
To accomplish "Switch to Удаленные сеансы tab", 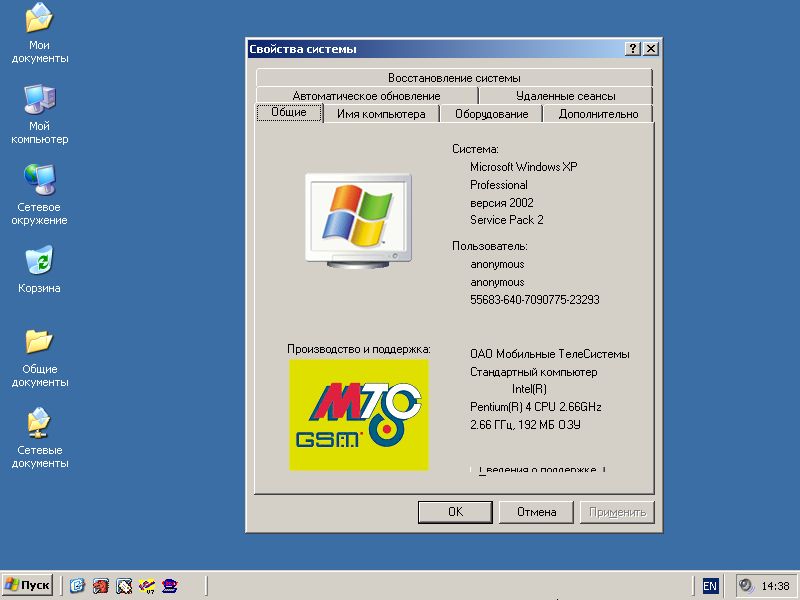I will pyautogui.click(x=565, y=96).
